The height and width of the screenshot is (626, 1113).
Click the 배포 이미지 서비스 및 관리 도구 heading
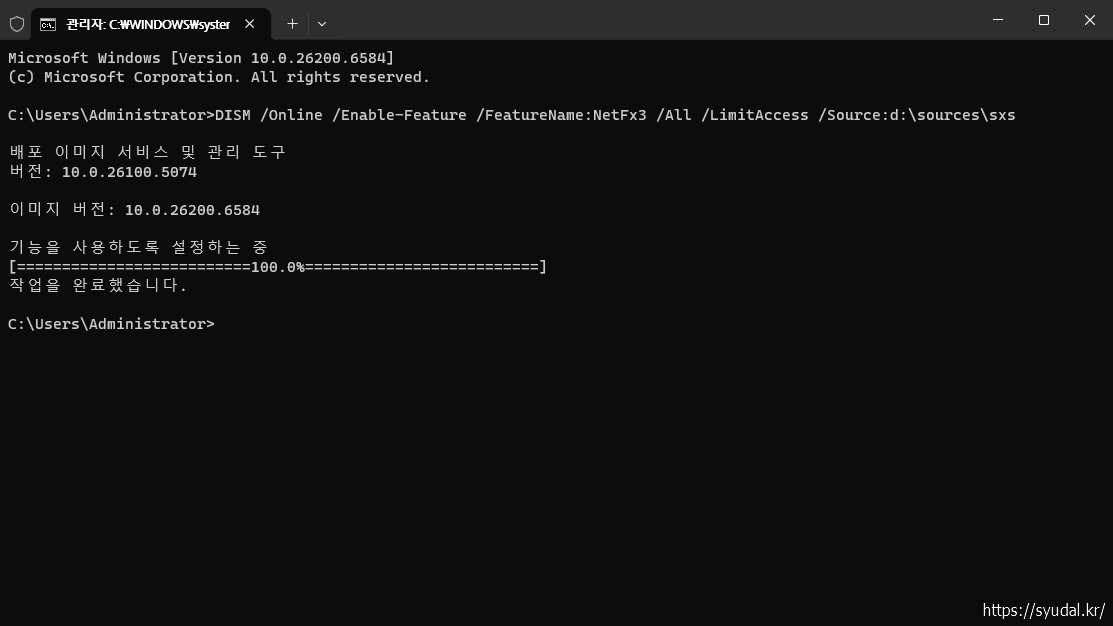click(147, 151)
